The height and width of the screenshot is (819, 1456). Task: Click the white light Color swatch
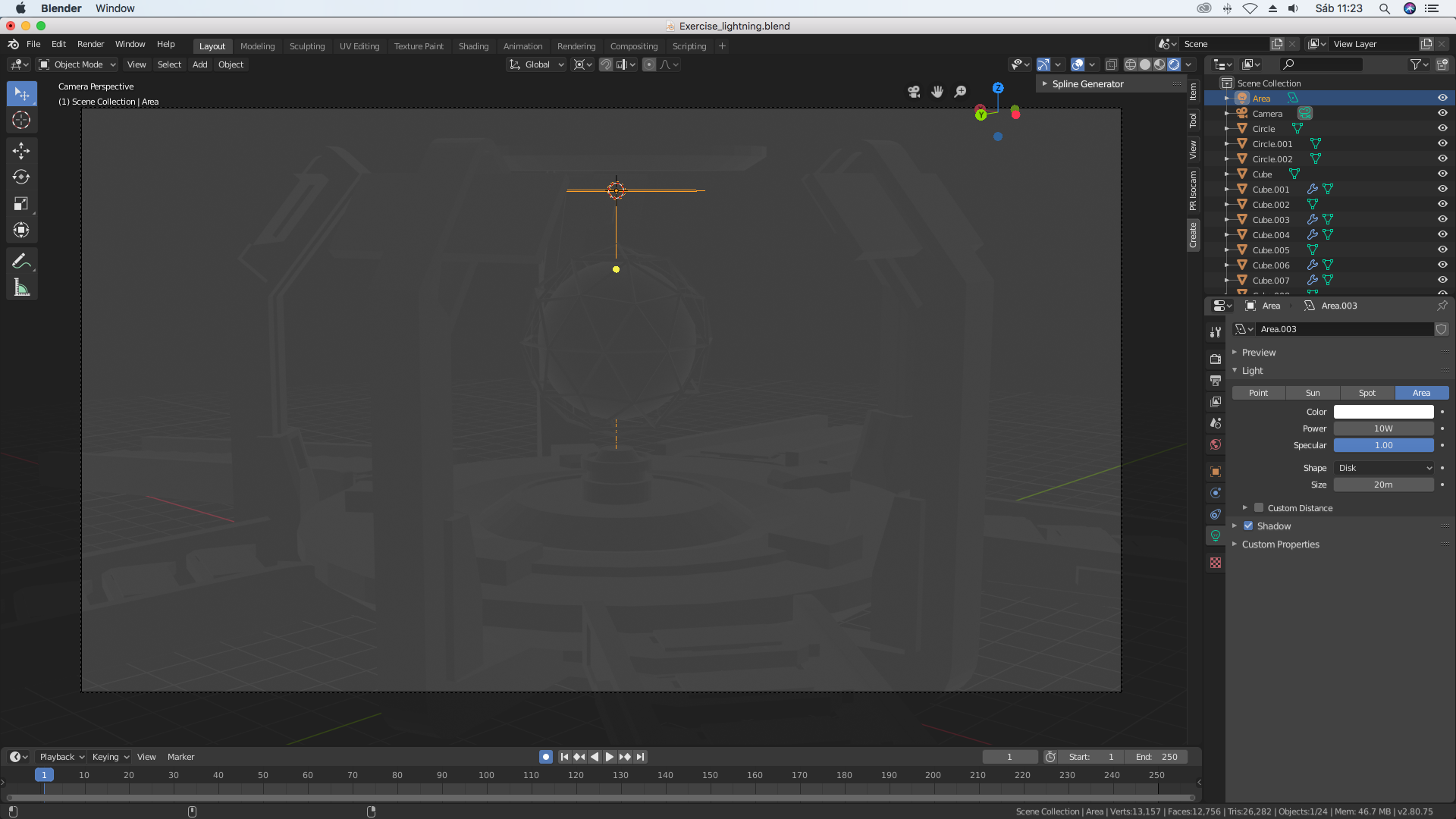point(1383,412)
